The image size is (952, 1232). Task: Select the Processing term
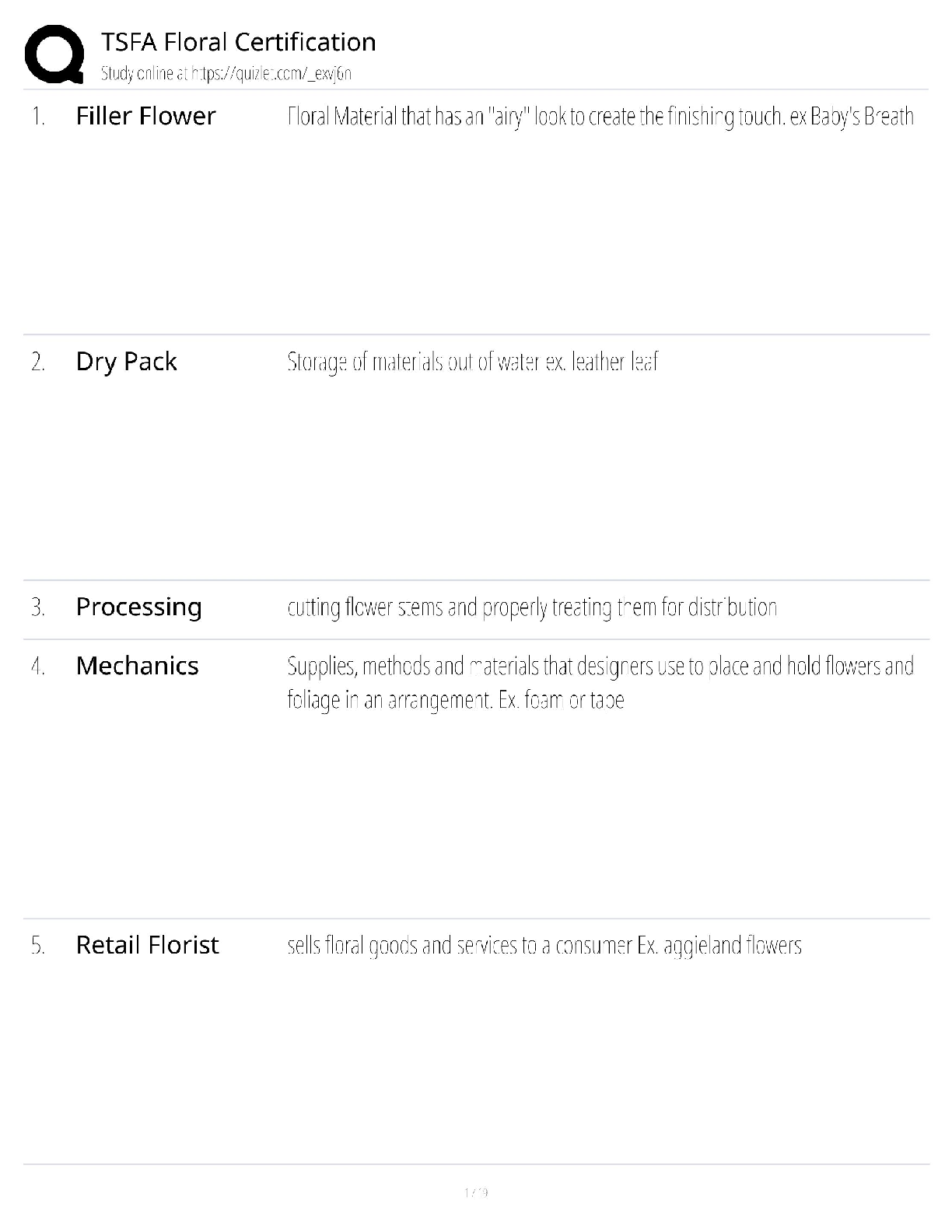click(x=138, y=607)
